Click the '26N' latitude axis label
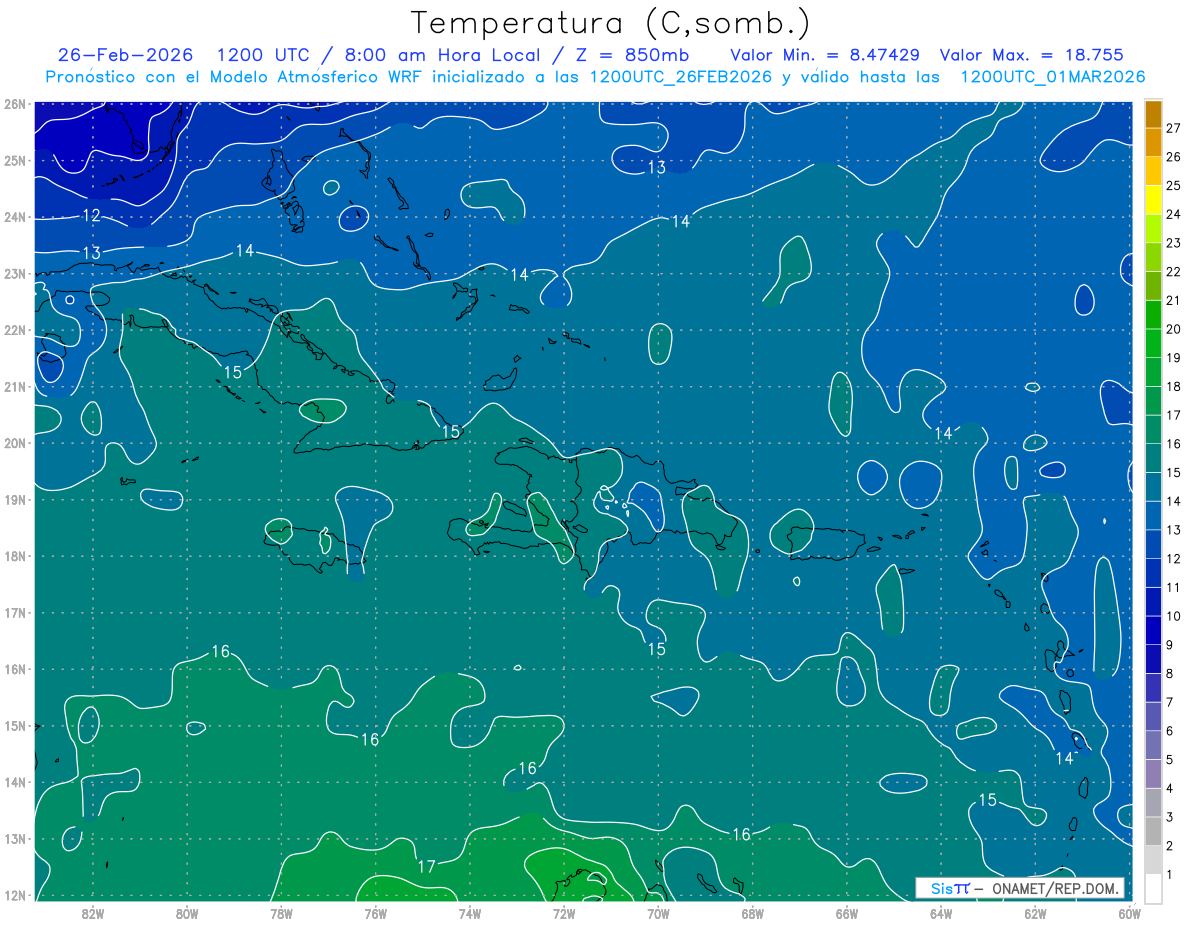The height and width of the screenshot is (927, 1200). (15, 104)
